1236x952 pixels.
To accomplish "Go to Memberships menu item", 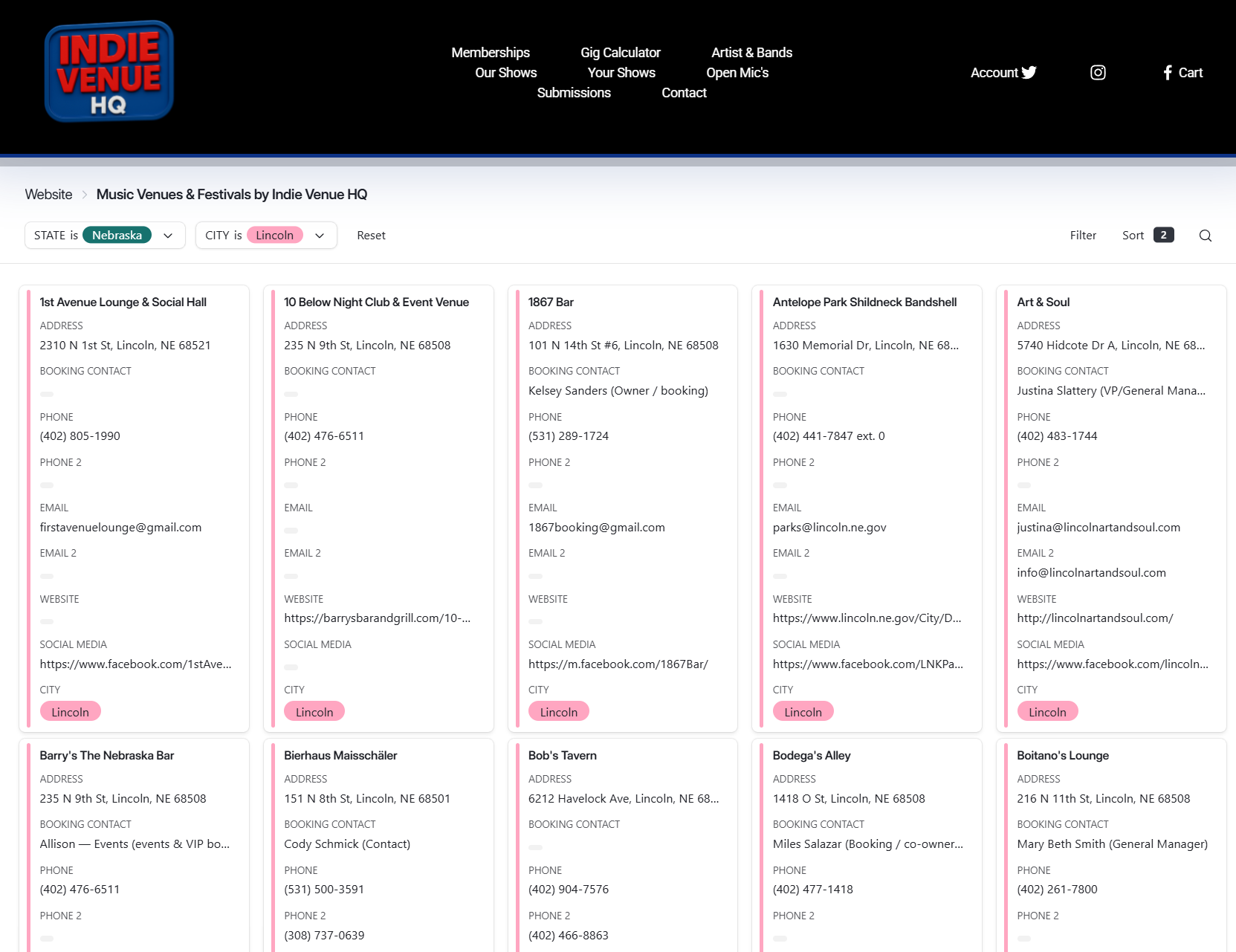I will 491,53.
